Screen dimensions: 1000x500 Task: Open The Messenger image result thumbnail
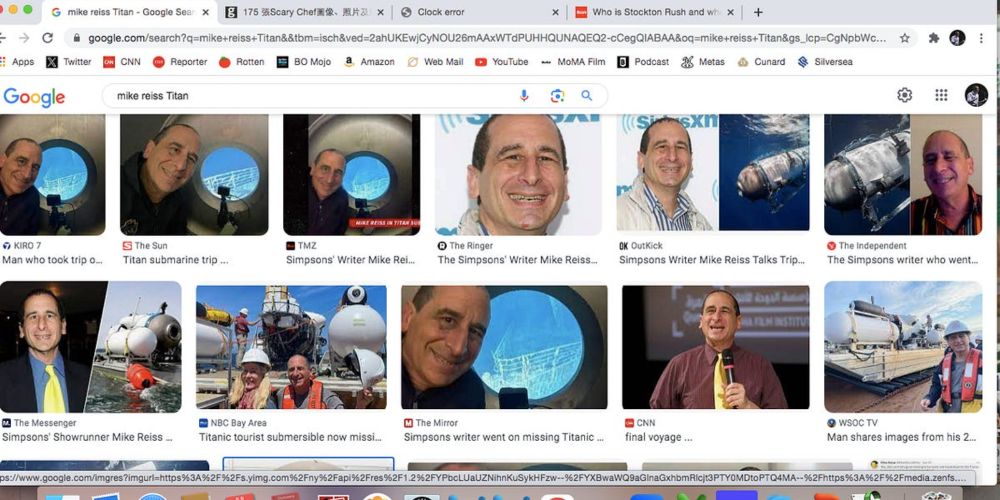[91, 347]
